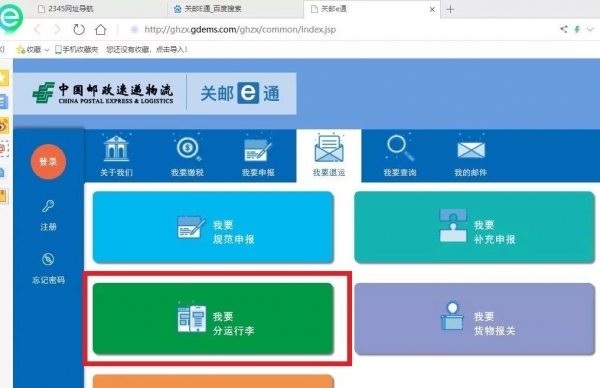Viewport: 600px width, 388px height.
Task: Click the Weibo eye icon in browser sidebar
Action: pos(4,126)
